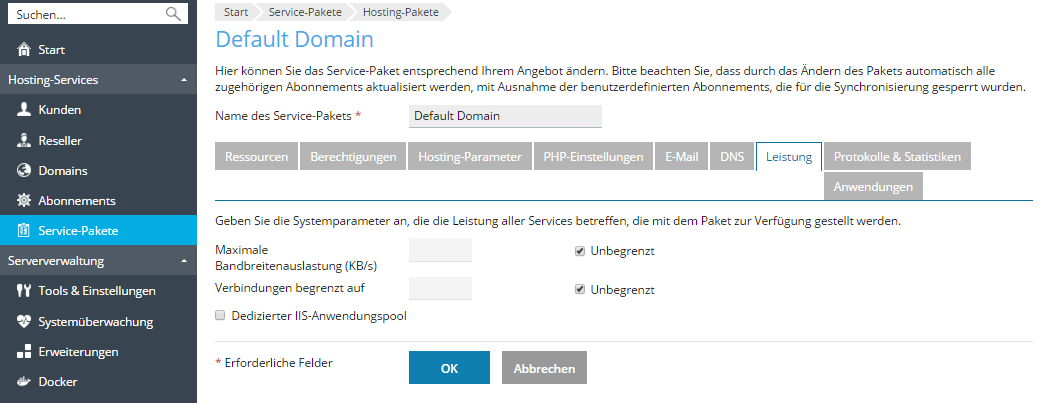Go to Hosting-Pakete breadcrumb
The height and width of the screenshot is (403, 1044).
pyautogui.click(x=401, y=12)
